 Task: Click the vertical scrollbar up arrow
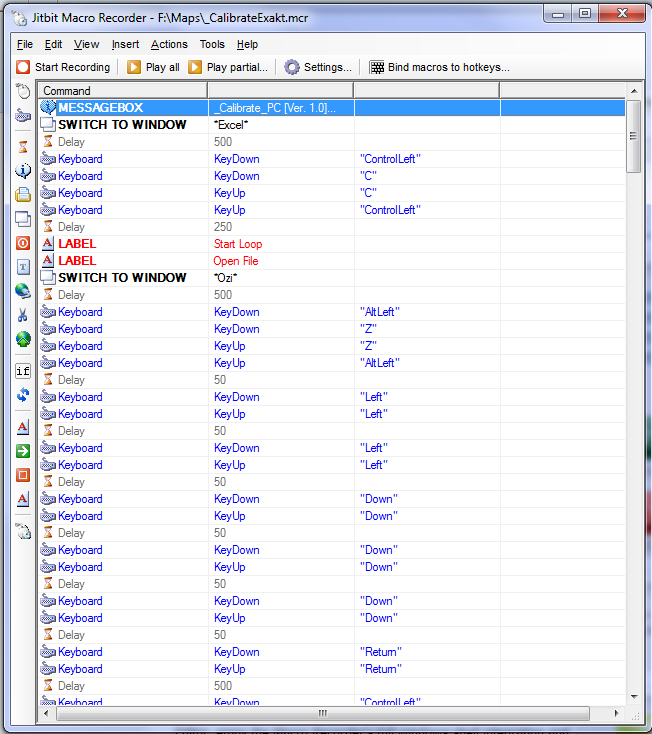[634, 91]
